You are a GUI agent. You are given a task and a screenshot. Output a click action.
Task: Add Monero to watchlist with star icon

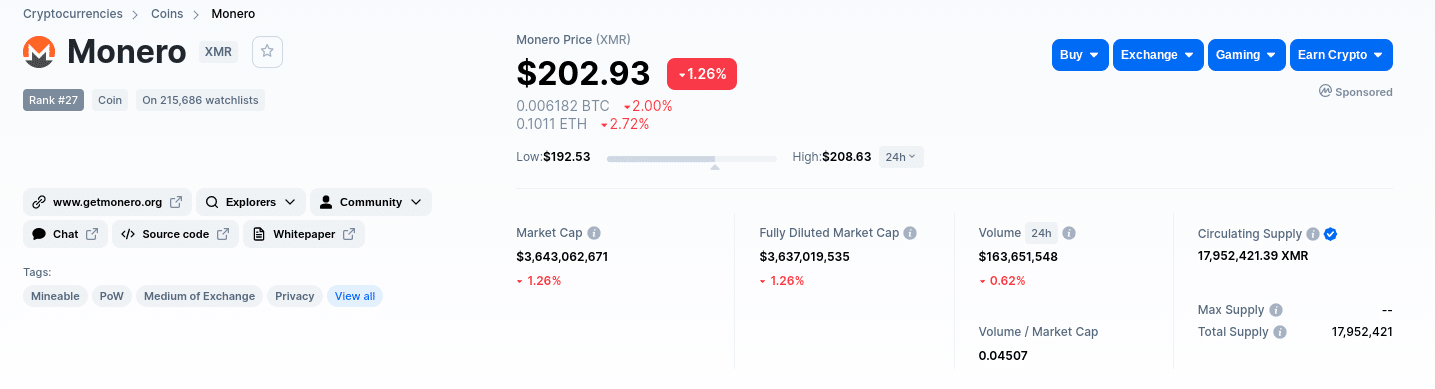(x=267, y=52)
